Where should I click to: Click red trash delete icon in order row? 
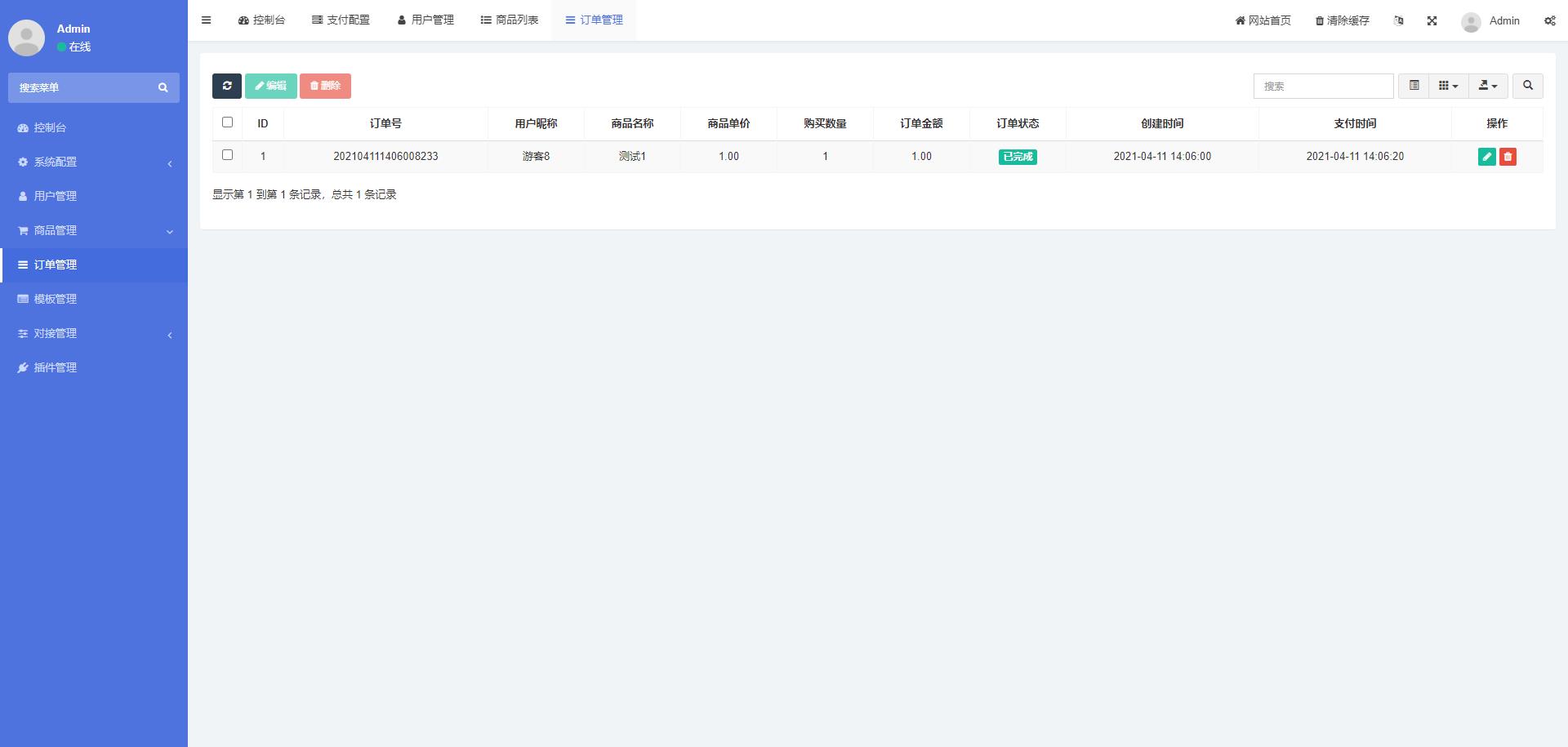1508,157
